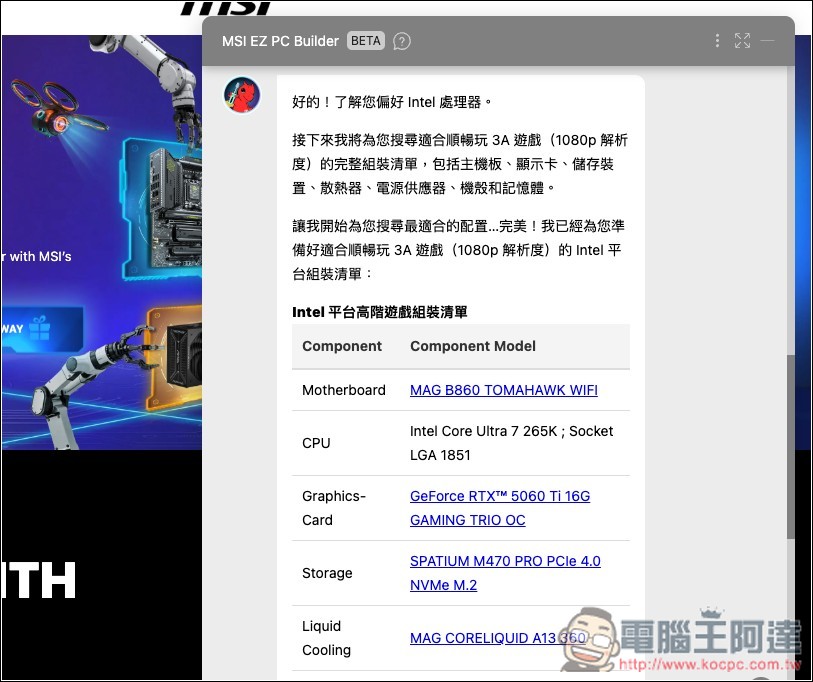Open the help question mark icon

pyautogui.click(x=402, y=41)
